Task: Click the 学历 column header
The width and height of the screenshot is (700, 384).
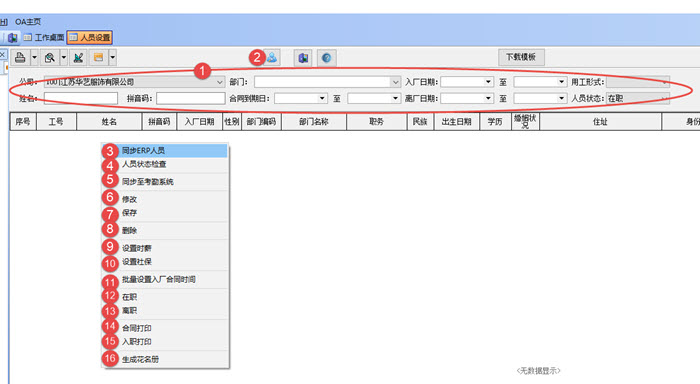Action: [495, 121]
